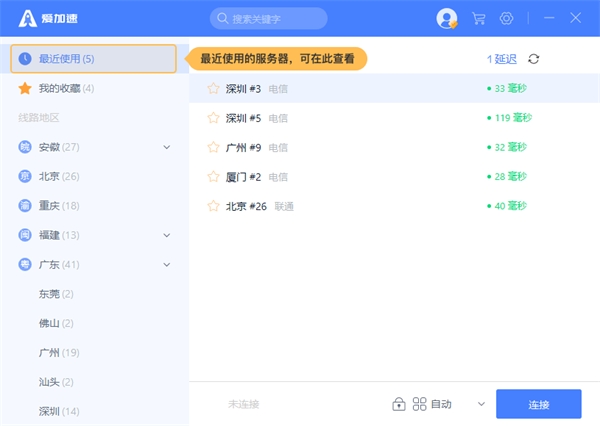Click the lock icon near the connect button
This screenshot has height=426, width=600.
pyautogui.click(x=399, y=404)
